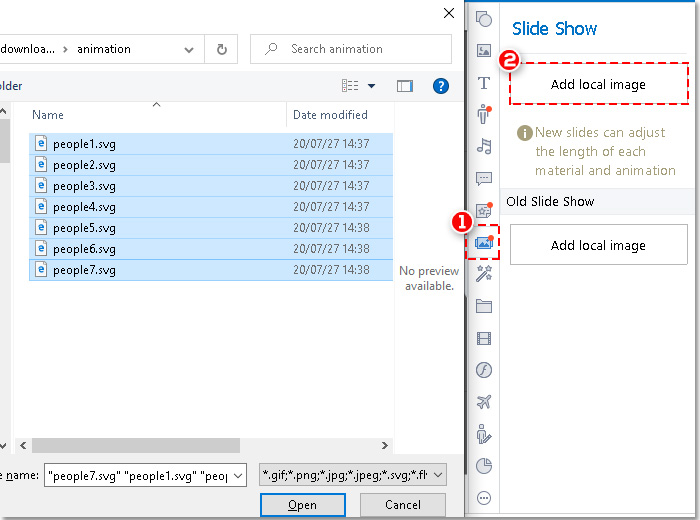This screenshot has width=700, height=520.
Task: Open the Speech bubble callout icon
Action: pos(484,179)
